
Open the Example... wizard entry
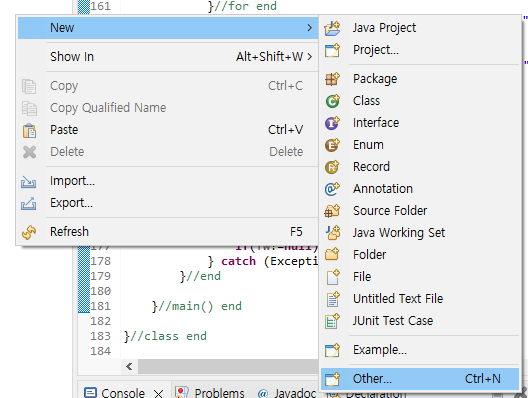point(420,350)
